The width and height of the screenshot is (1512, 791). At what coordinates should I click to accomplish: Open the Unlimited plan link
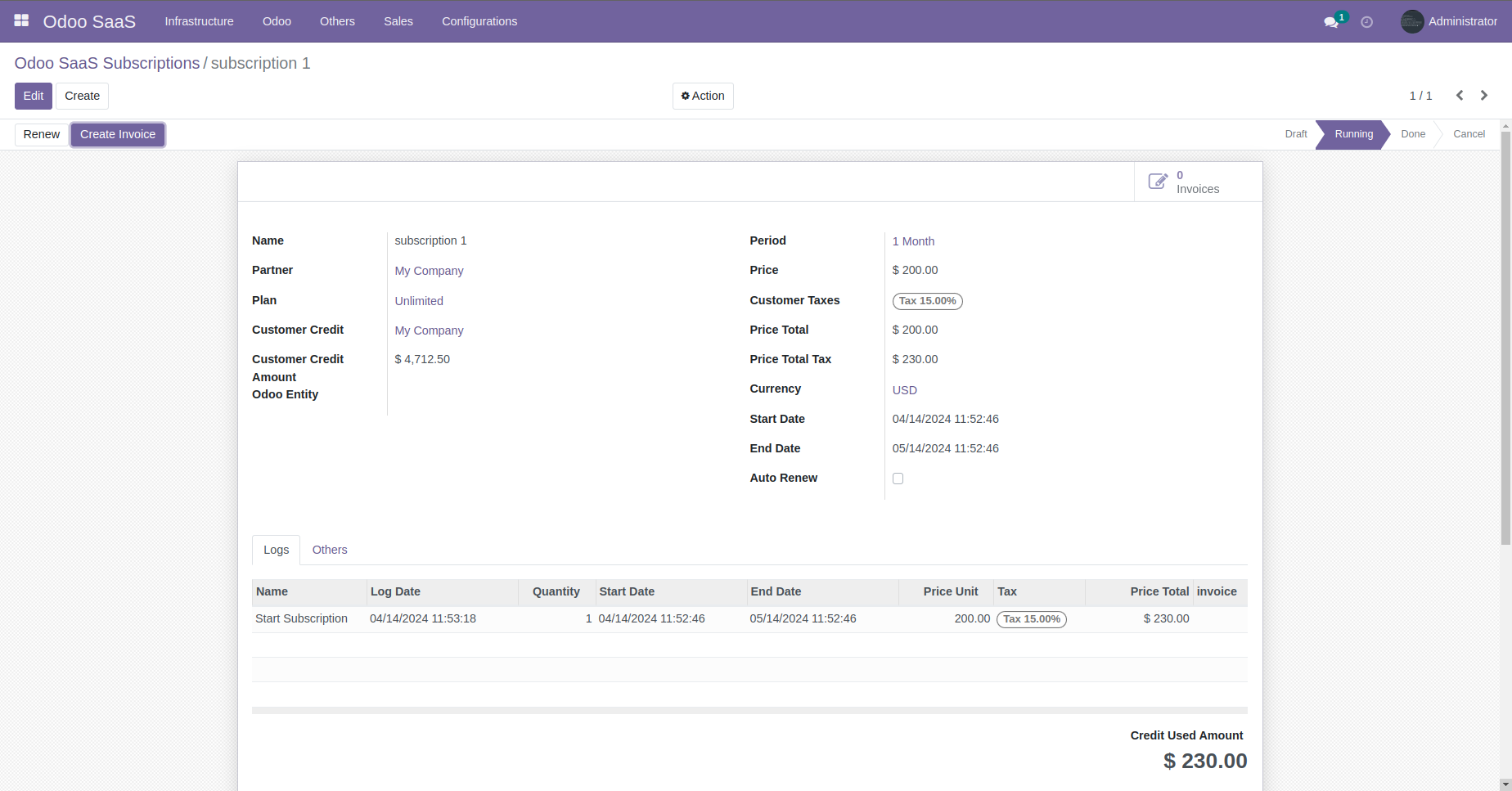(418, 301)
